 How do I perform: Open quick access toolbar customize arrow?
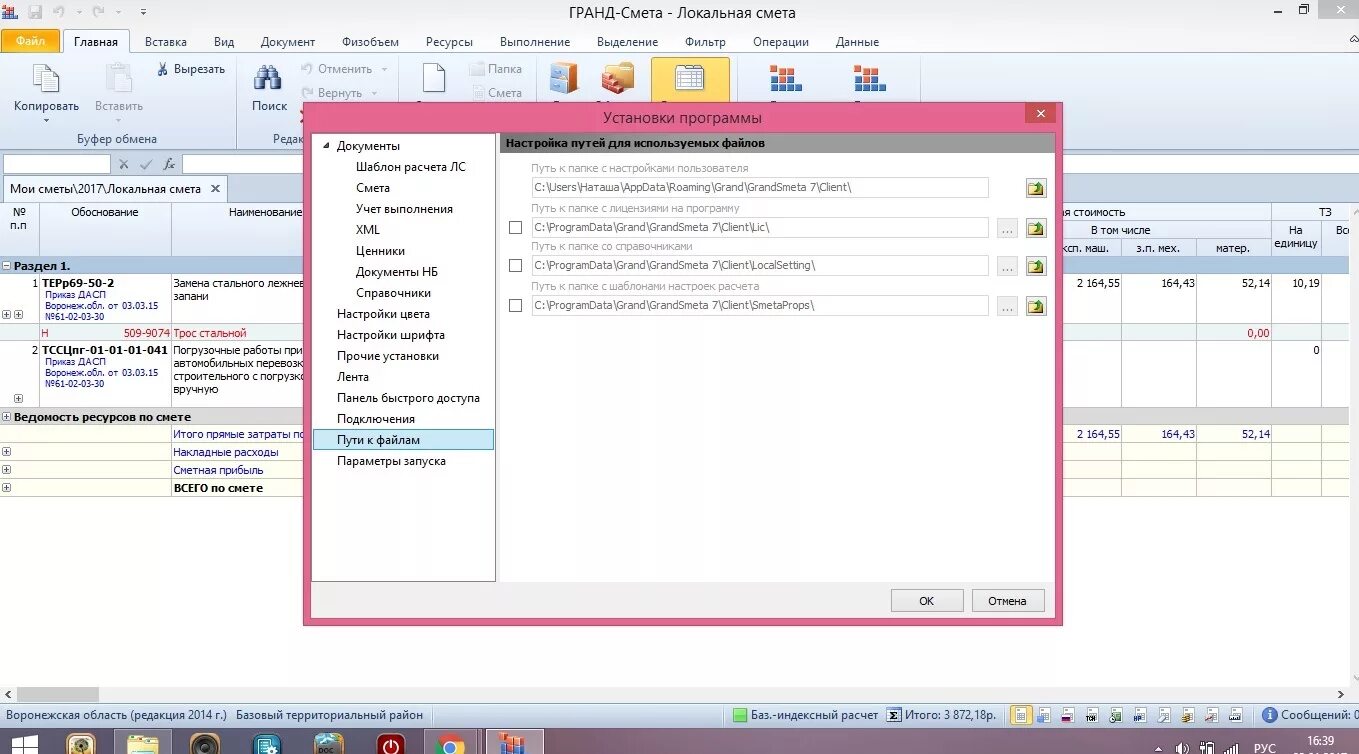click(143, 12)
